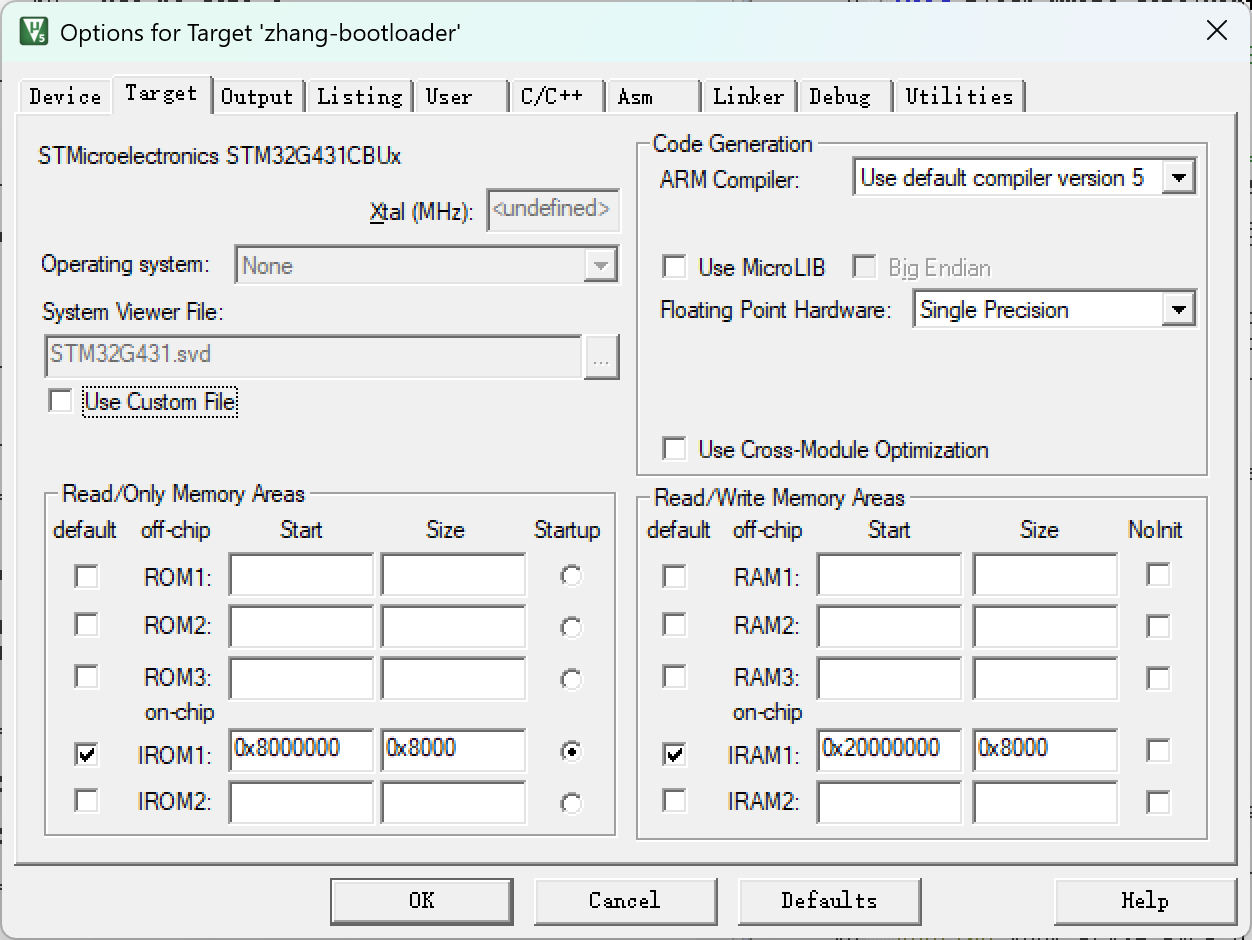Open the ARM Compiler dropdown

(1180, 178)
